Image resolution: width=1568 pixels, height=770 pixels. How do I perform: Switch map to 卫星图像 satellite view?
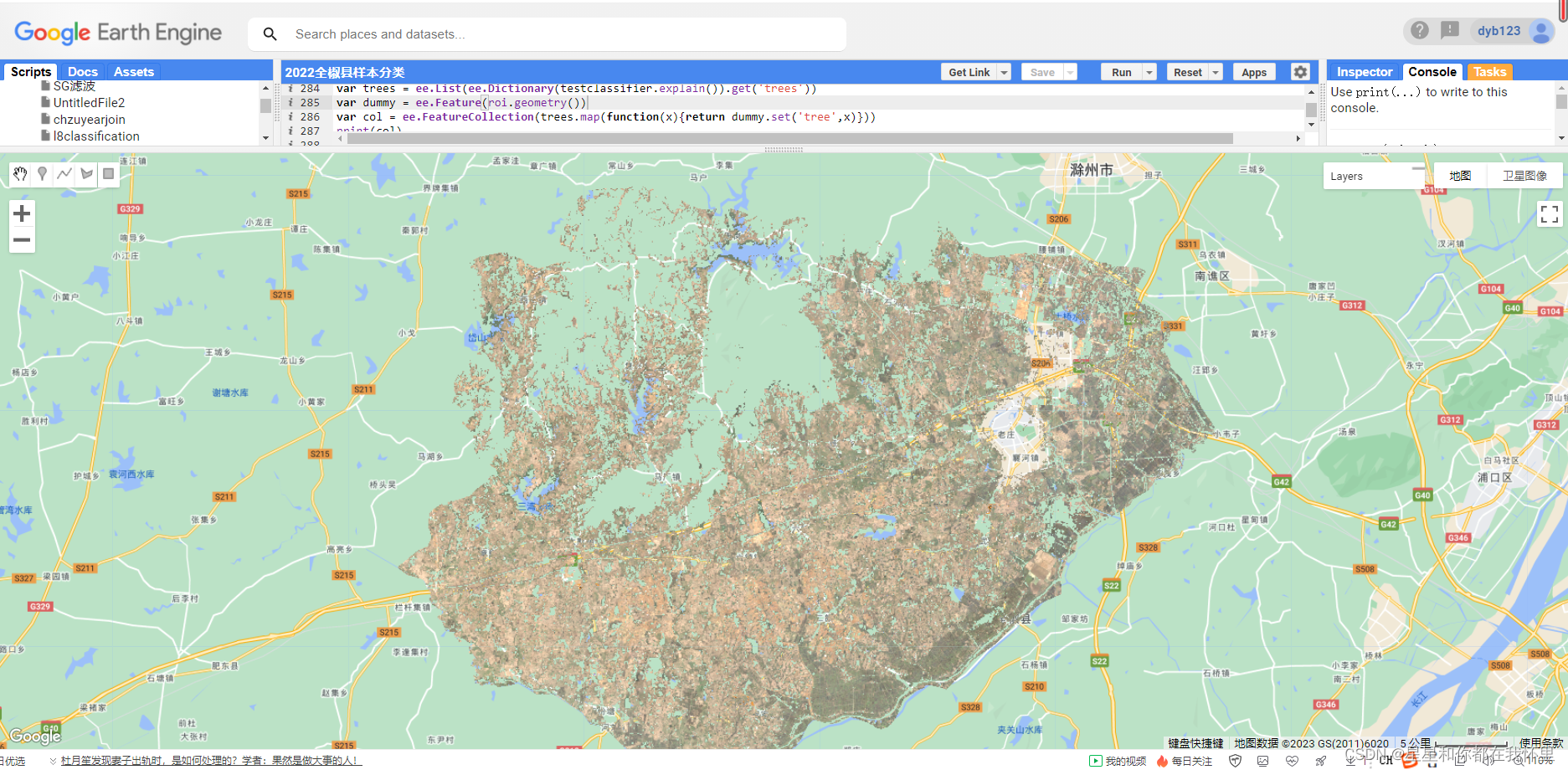[x=1524, y=176]
